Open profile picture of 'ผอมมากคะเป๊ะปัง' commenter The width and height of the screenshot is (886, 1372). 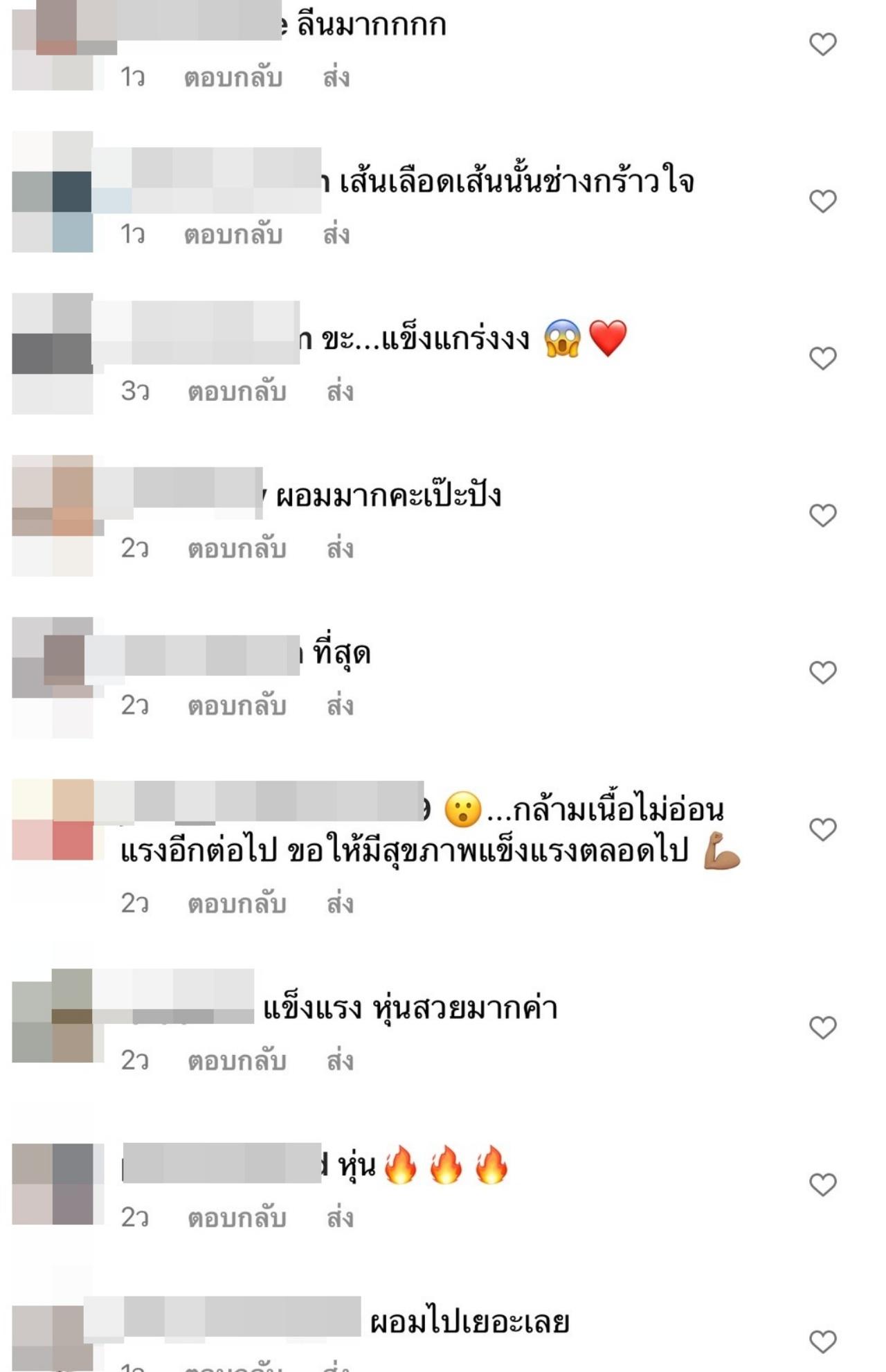click(53, 516)
